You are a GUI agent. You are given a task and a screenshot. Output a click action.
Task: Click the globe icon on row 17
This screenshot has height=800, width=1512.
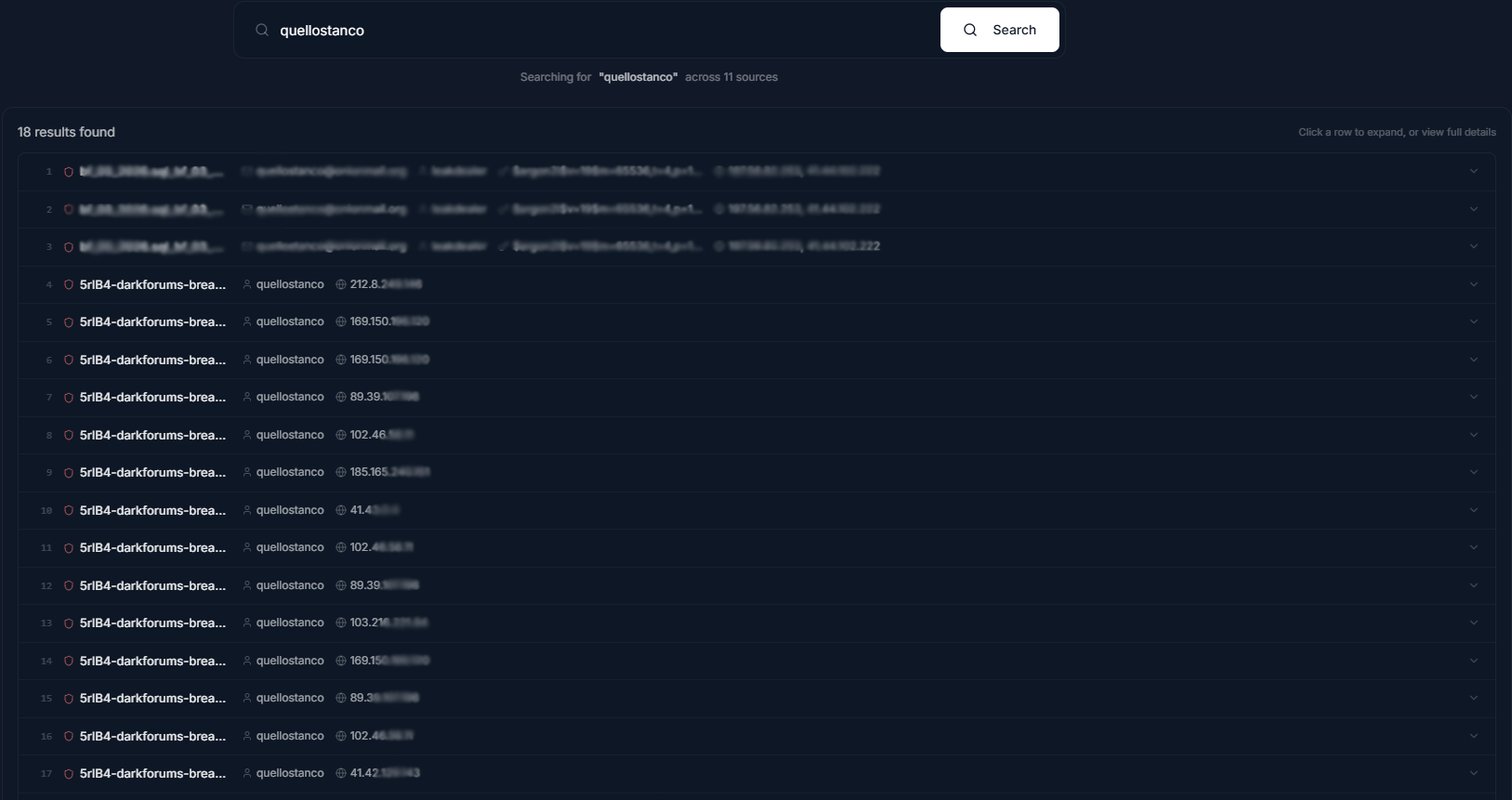pos(341,773)
